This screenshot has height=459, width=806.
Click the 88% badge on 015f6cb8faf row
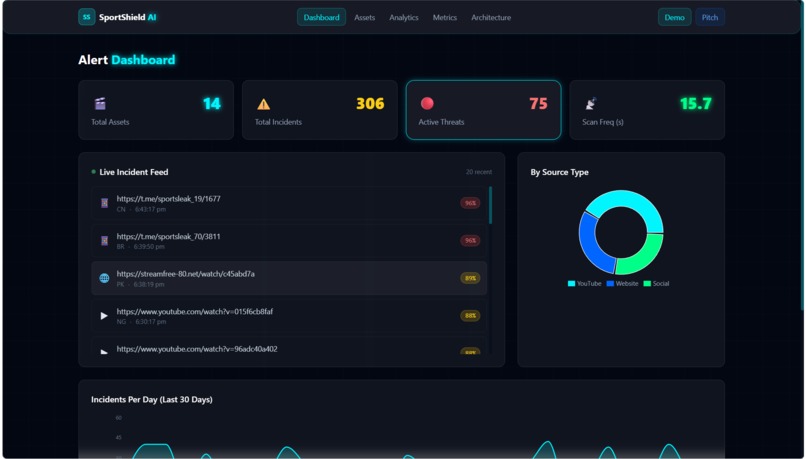coord(470,316)
